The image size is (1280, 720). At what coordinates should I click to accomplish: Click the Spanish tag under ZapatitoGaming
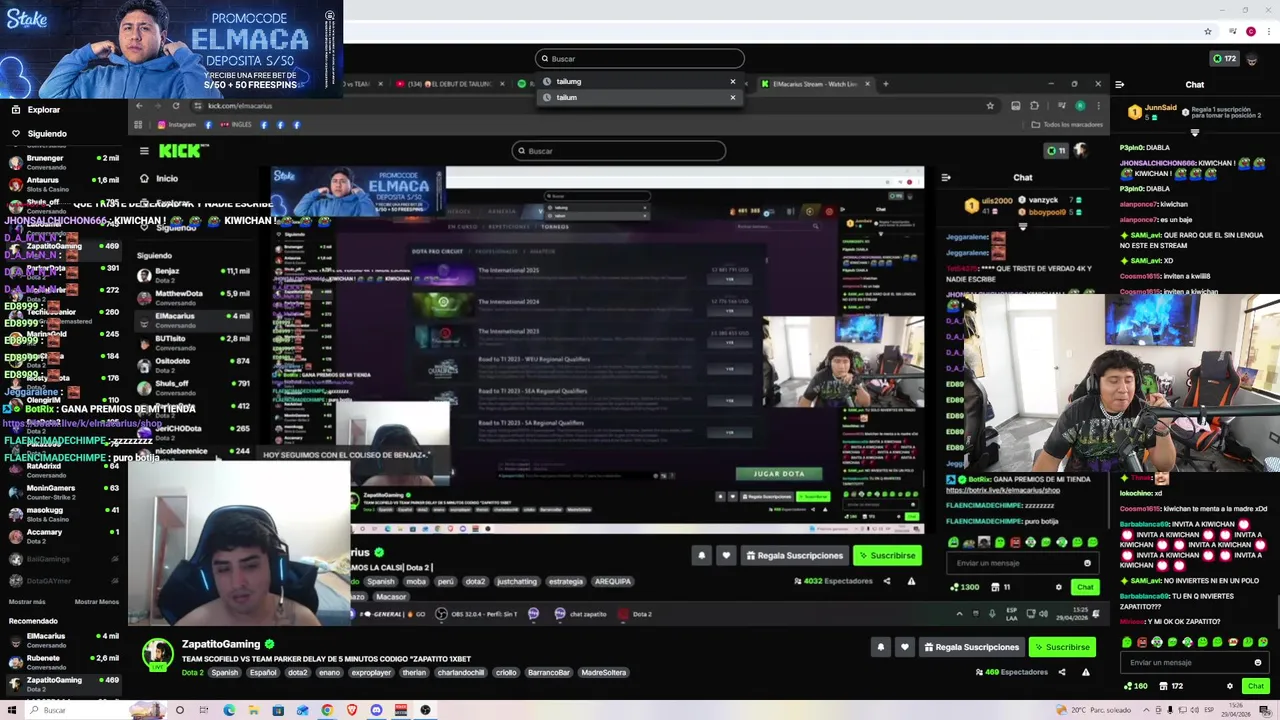coord(225,673)
